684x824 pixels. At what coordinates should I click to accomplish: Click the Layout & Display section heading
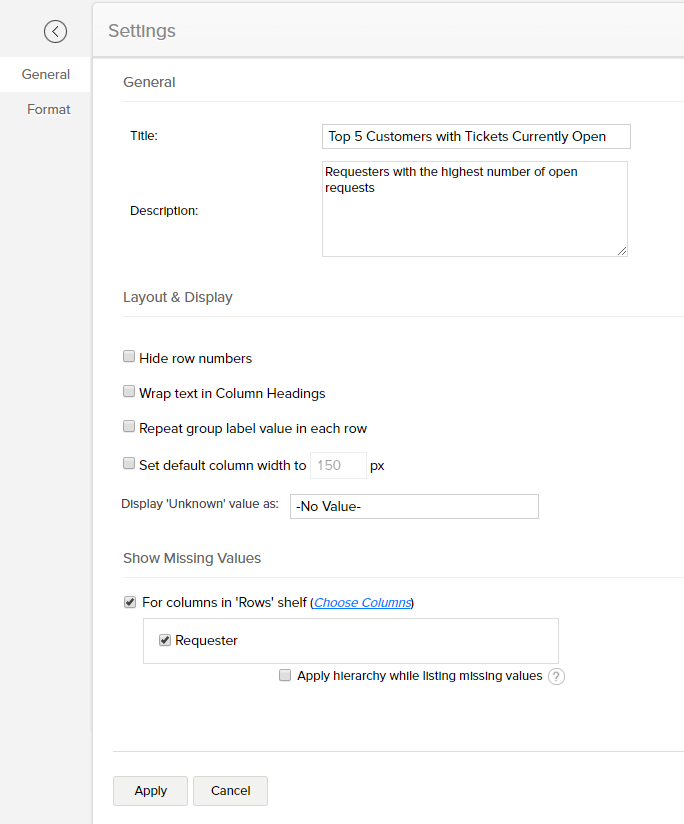point(178,297)
